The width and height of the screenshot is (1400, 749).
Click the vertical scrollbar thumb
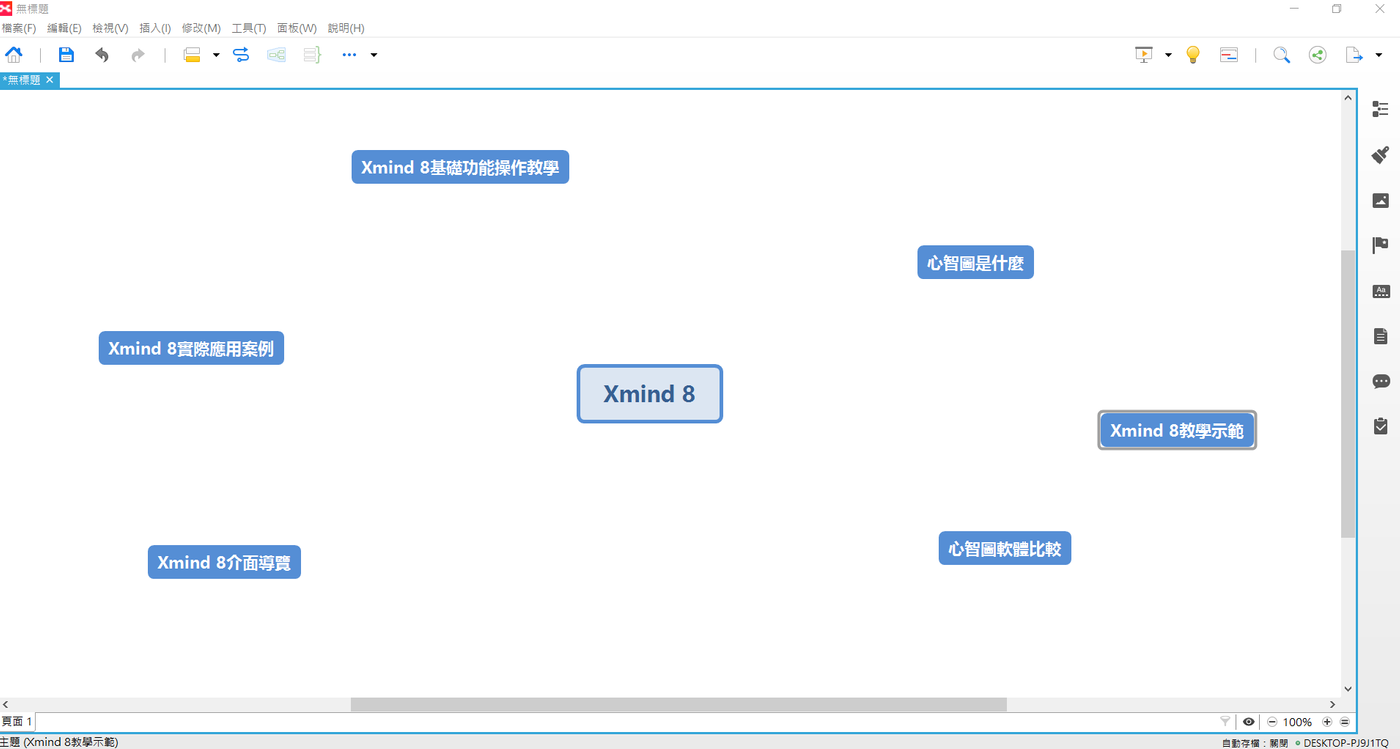click(x=1348, y=393)
